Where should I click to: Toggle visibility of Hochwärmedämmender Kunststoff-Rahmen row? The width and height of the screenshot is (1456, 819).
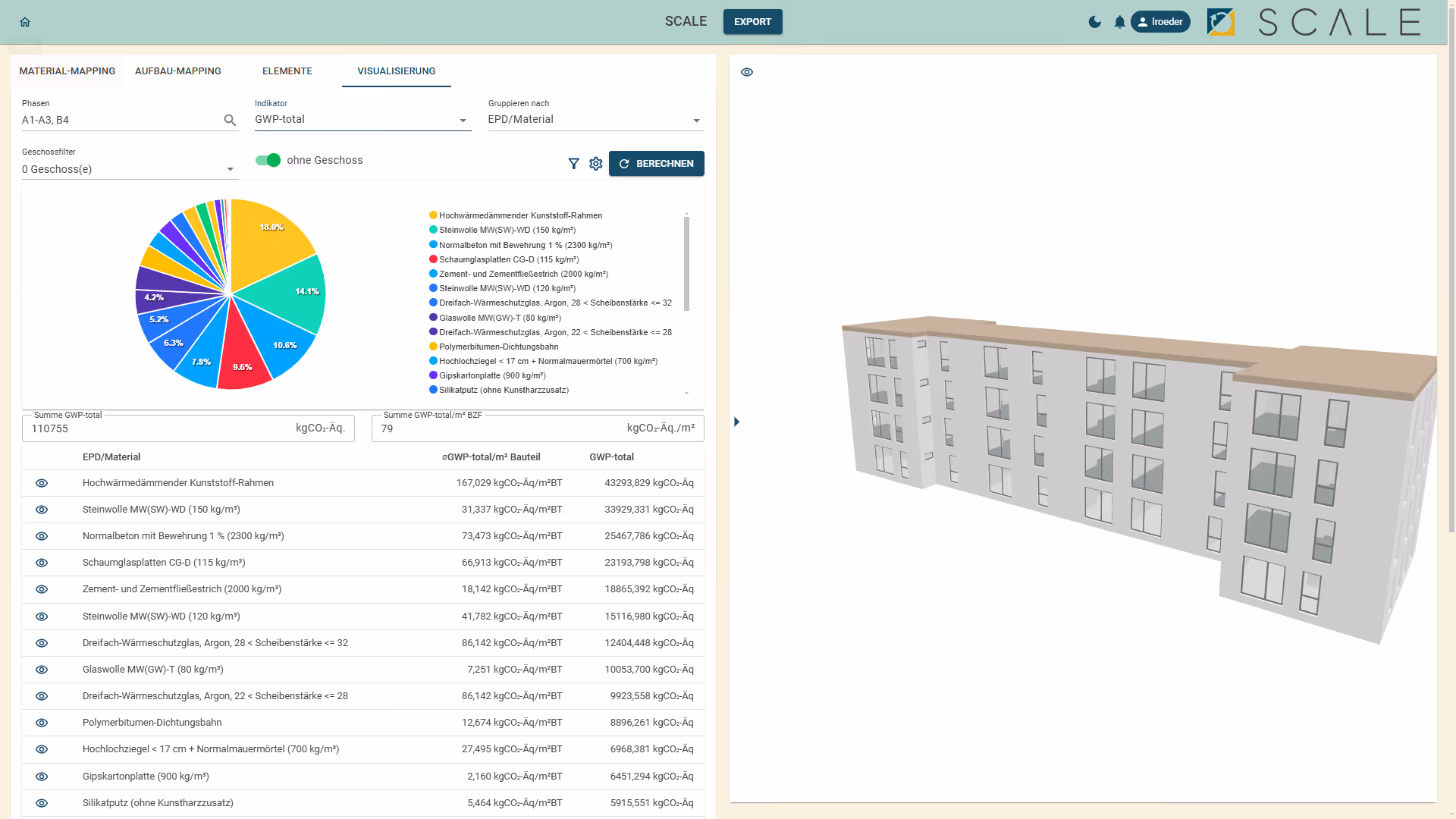coord(42,483)
